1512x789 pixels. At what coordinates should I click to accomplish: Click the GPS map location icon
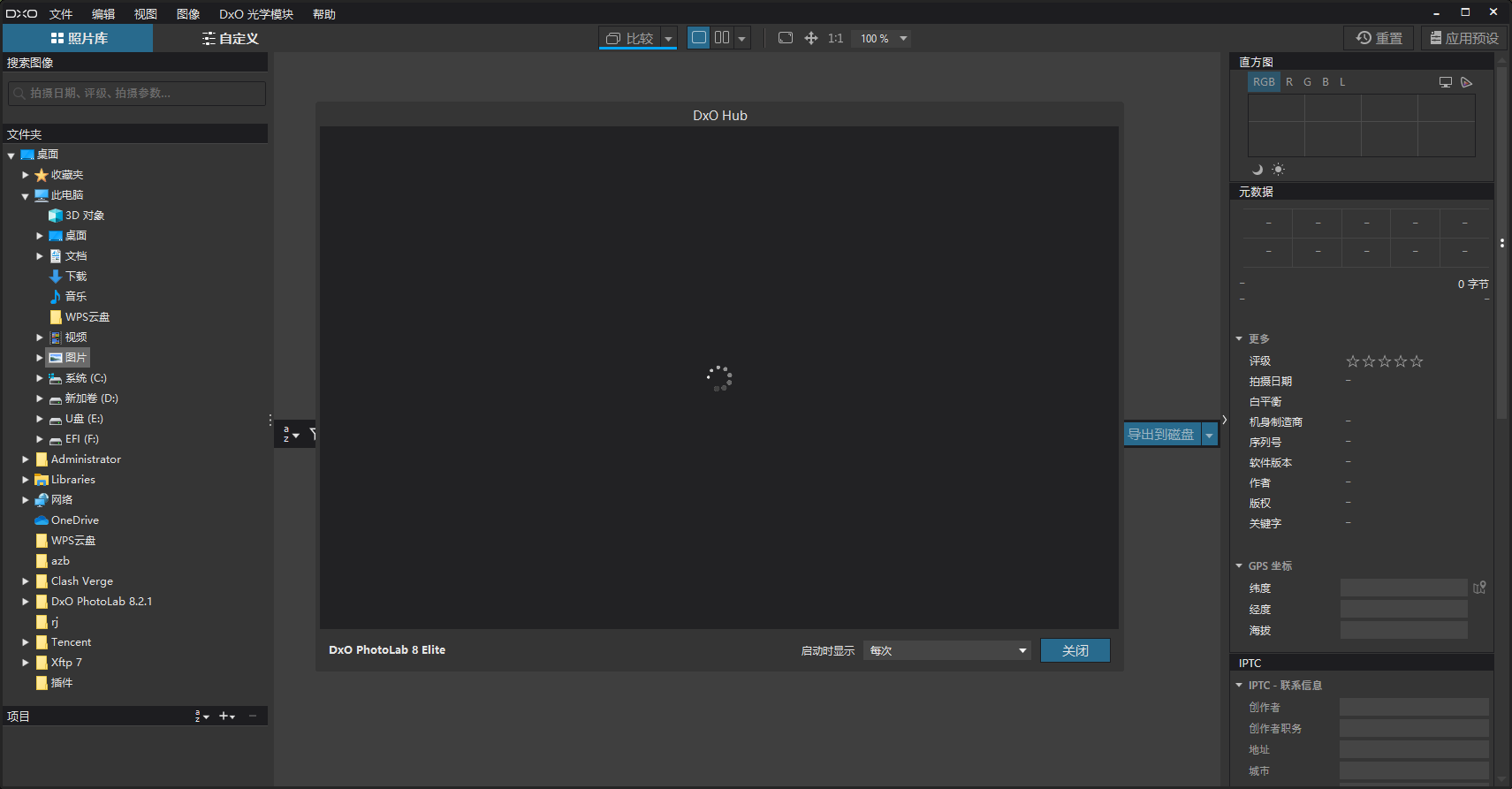tap(1479, 588)
